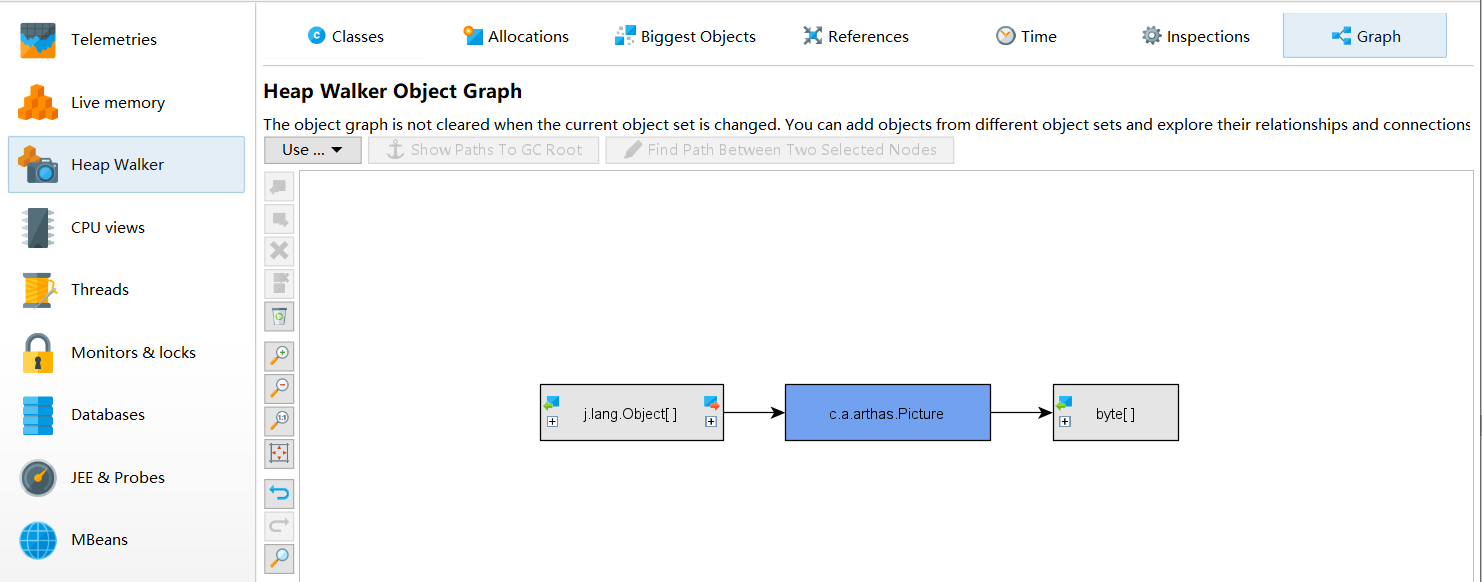This screenshot has width=1482, height=582.
Task: Go to the Threads section
Action: pos(99,289)
